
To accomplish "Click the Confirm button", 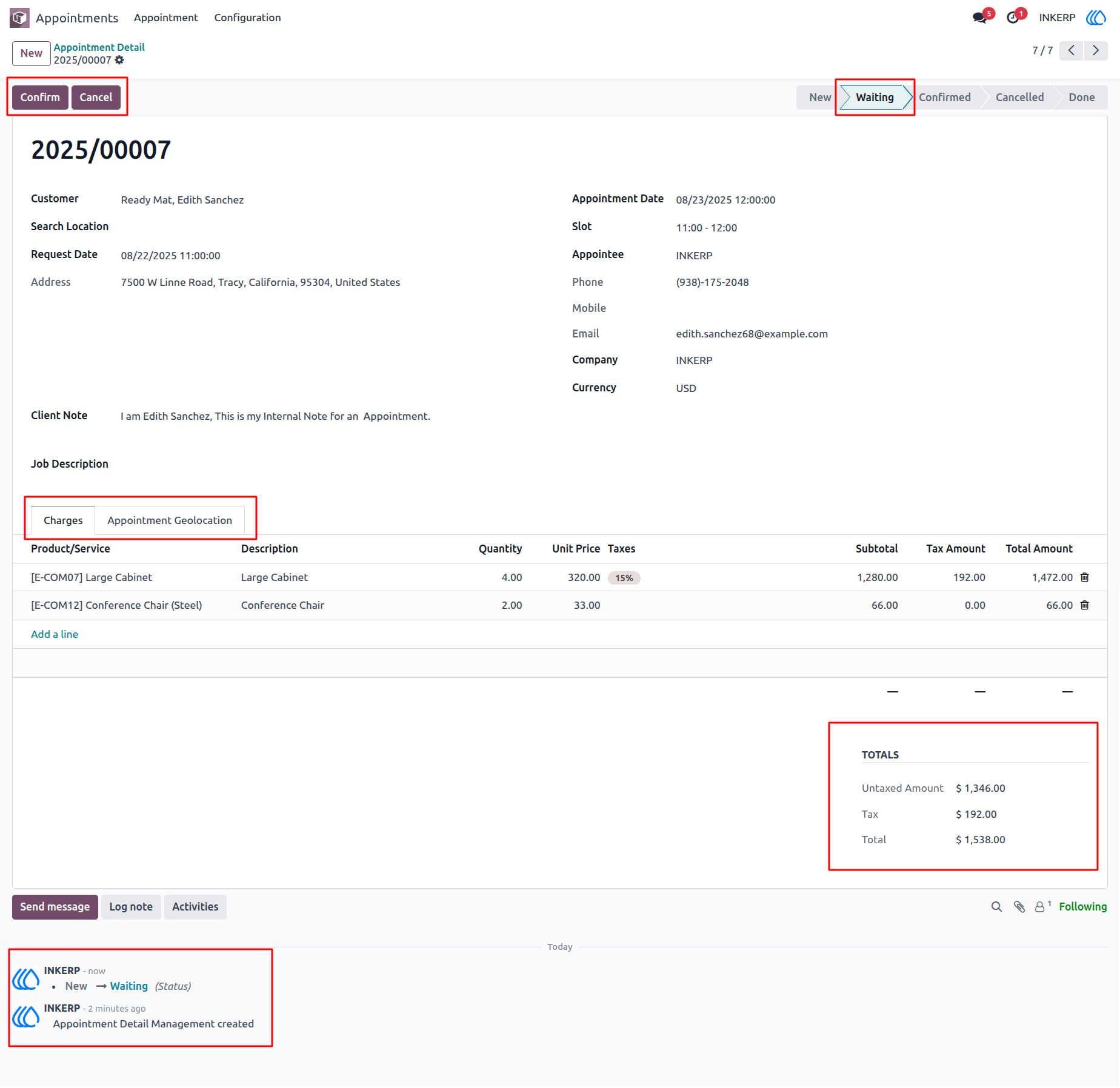I will 40,98.
